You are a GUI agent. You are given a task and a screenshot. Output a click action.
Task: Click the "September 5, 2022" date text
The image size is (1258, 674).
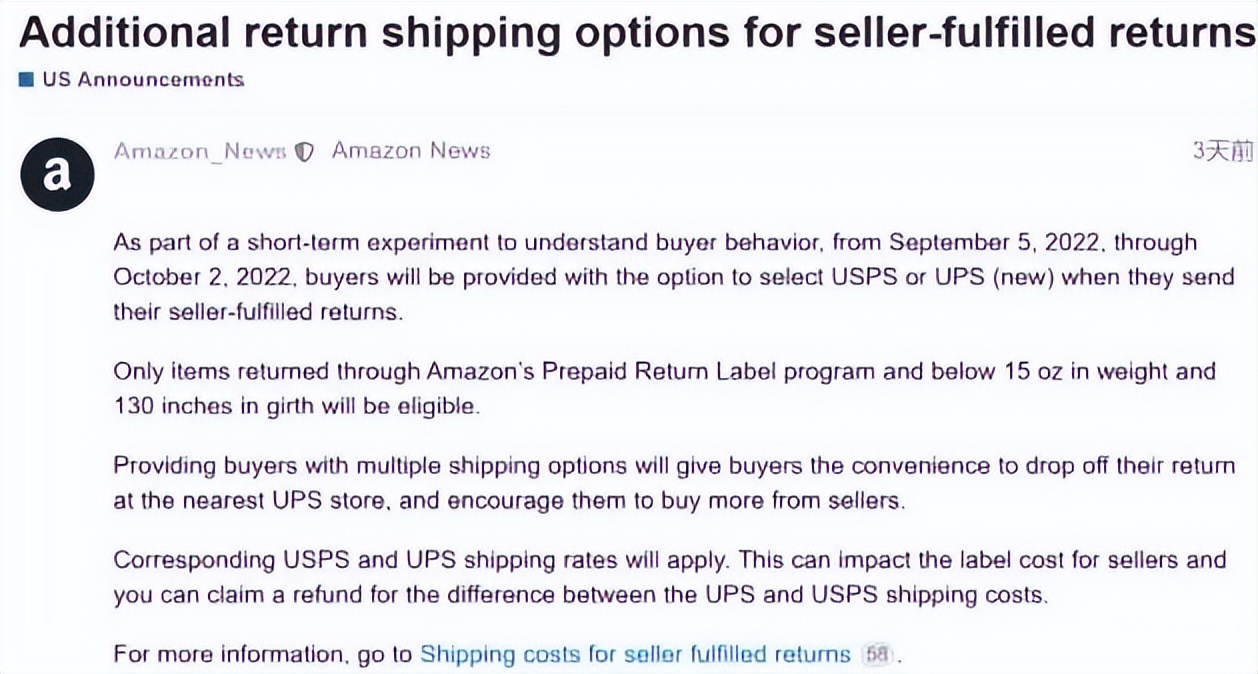click(x=995, y=243)
